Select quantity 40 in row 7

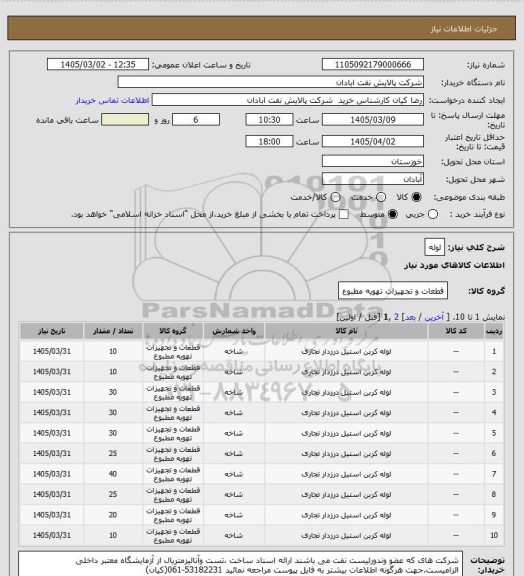point(113,474)
